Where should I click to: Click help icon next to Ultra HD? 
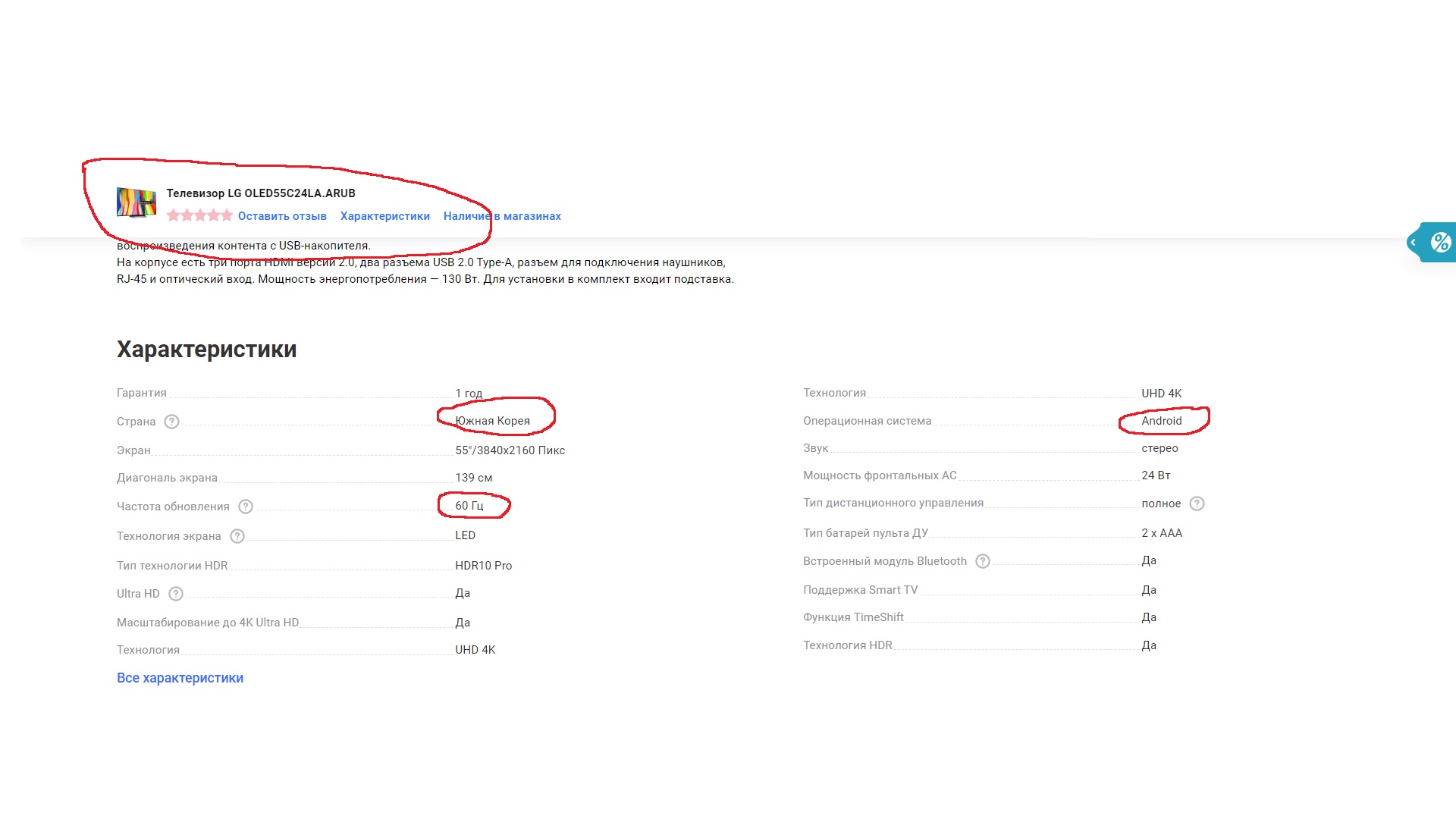pyautogui.click(x=176, y=594)
